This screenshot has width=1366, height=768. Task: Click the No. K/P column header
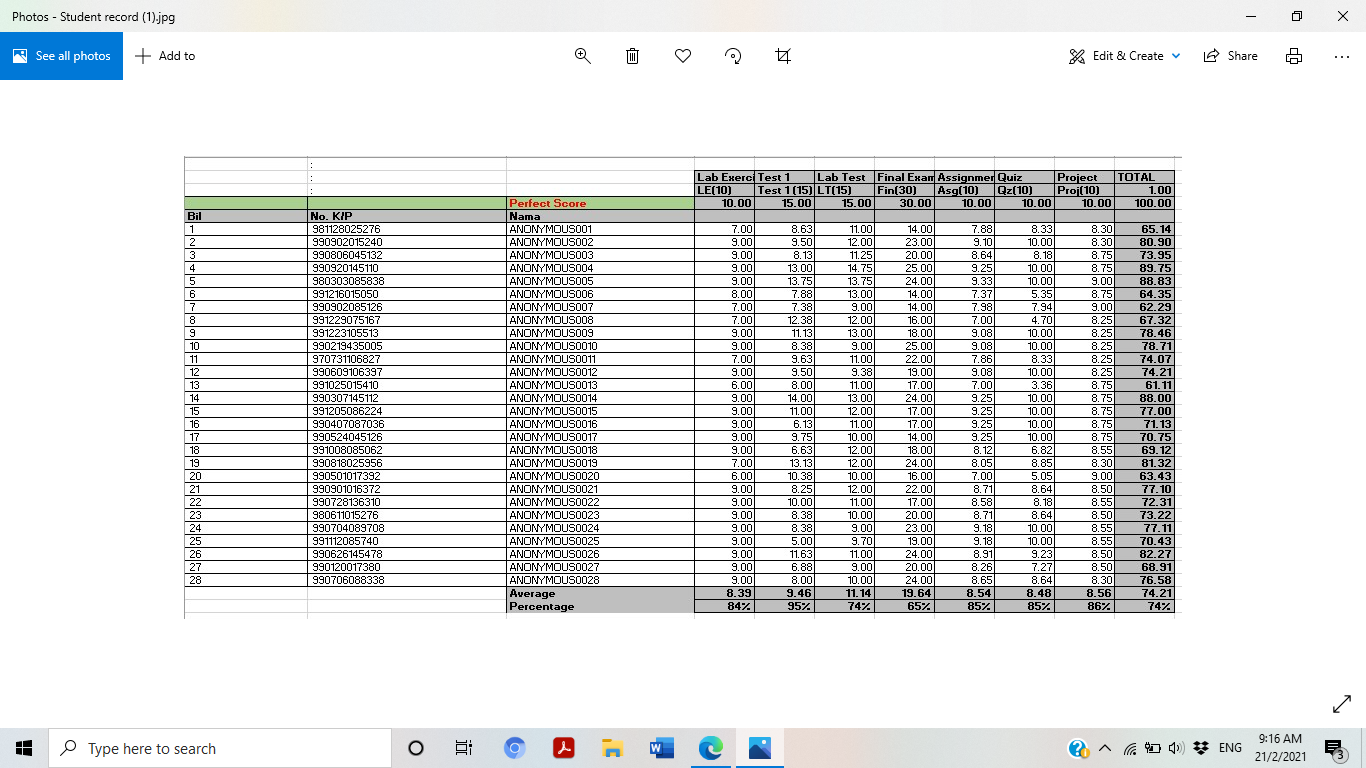point(332,216)
